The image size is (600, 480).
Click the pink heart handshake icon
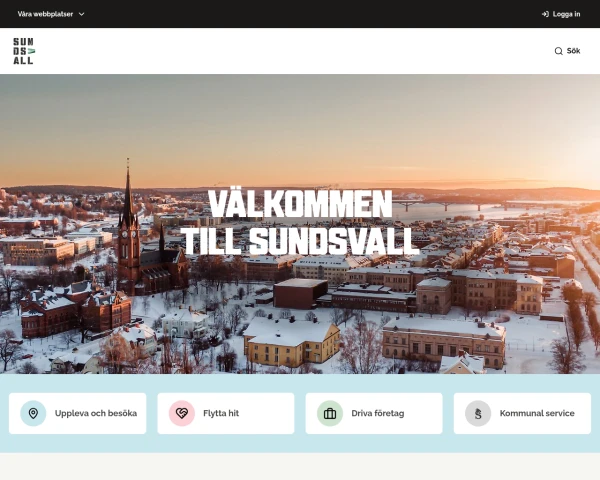point(182,413)
